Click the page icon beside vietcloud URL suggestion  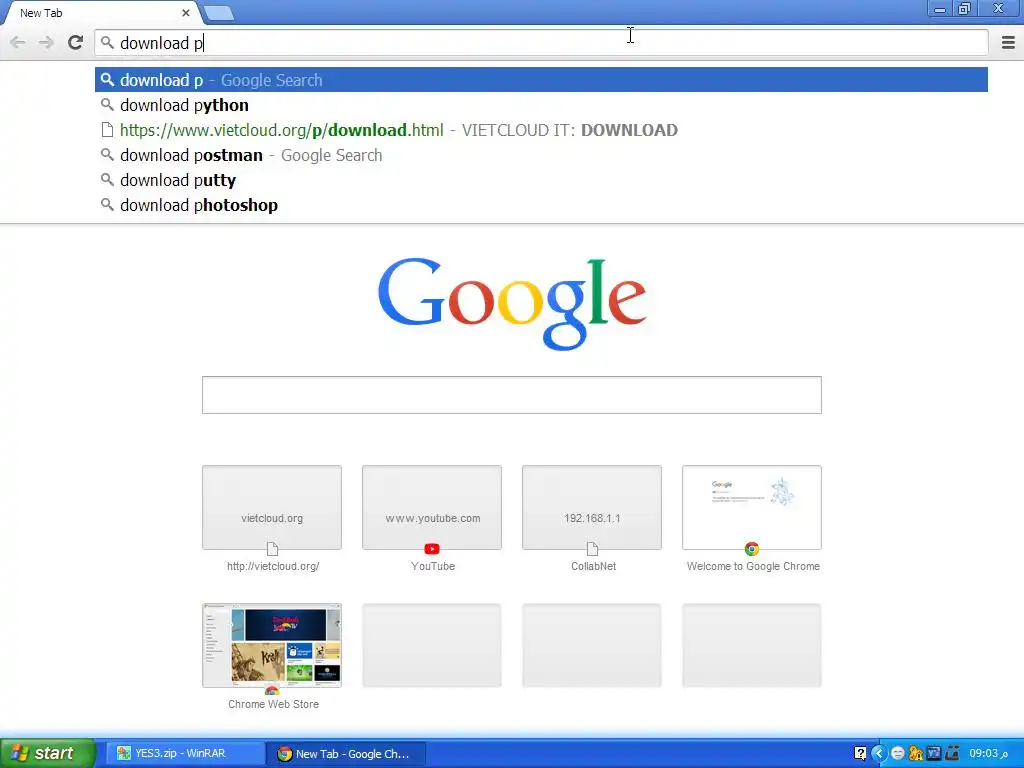(107, 130)
